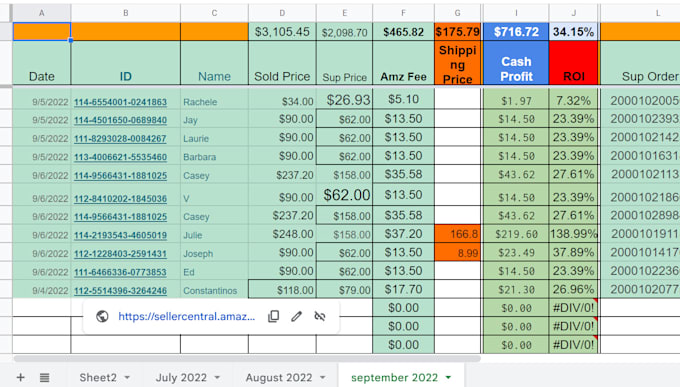This screenshot has width=680, height=387.
Task: Click the globe icon in link preview
Action: [102, 316]
